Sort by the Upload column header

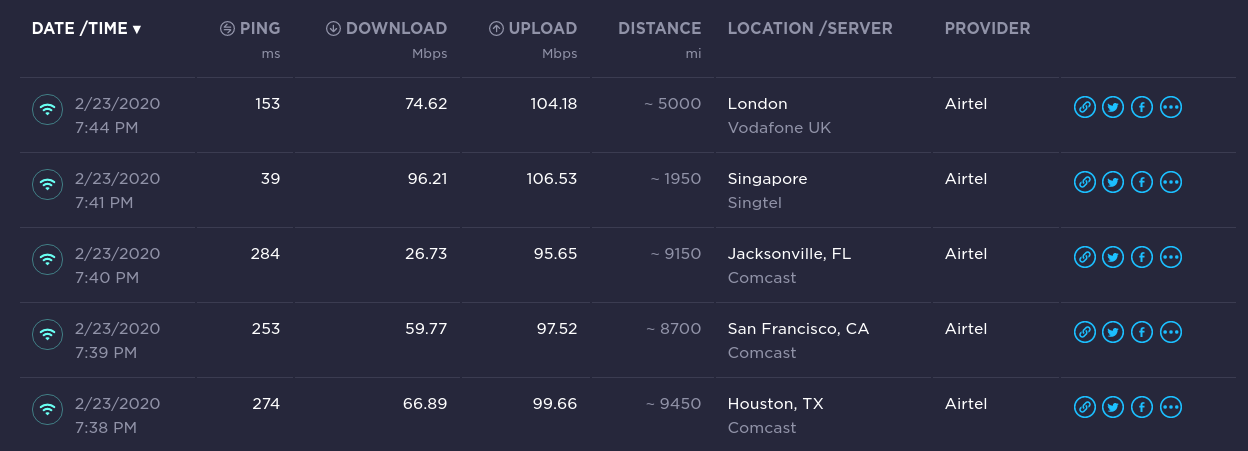(x=533, y=28)
